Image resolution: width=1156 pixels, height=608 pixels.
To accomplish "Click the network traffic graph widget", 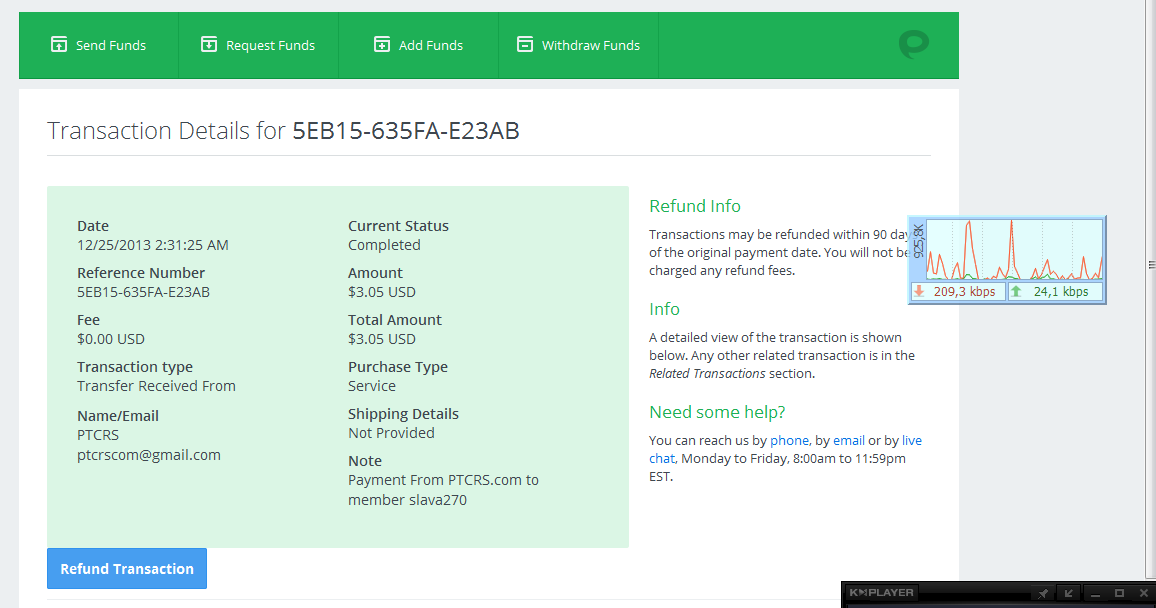I will 1014,250.
